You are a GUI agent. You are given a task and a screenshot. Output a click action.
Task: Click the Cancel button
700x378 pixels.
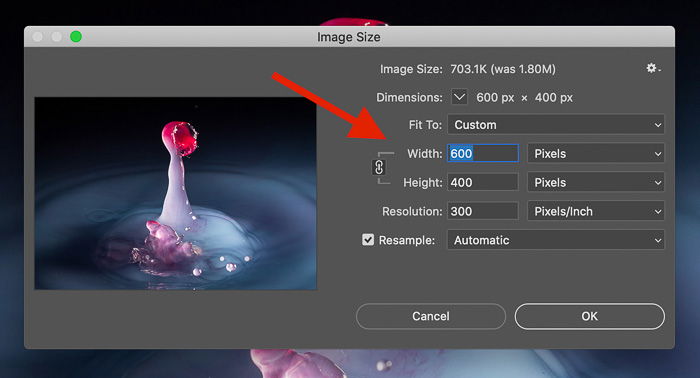click(431, 316)
